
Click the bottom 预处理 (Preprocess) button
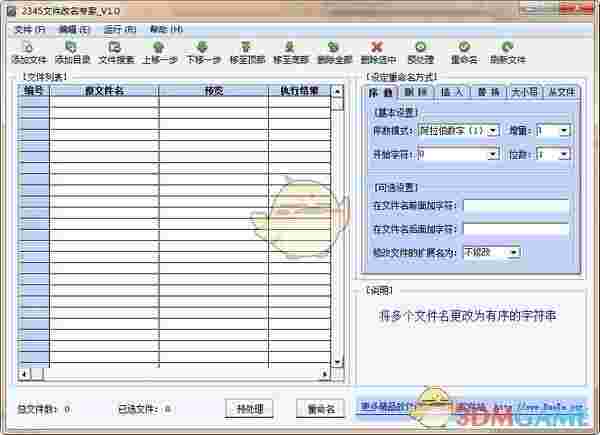tap(249, 409)
